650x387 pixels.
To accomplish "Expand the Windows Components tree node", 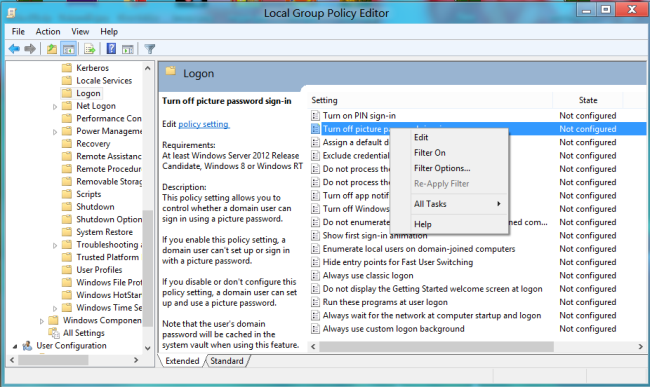I will tap(41, 321).
